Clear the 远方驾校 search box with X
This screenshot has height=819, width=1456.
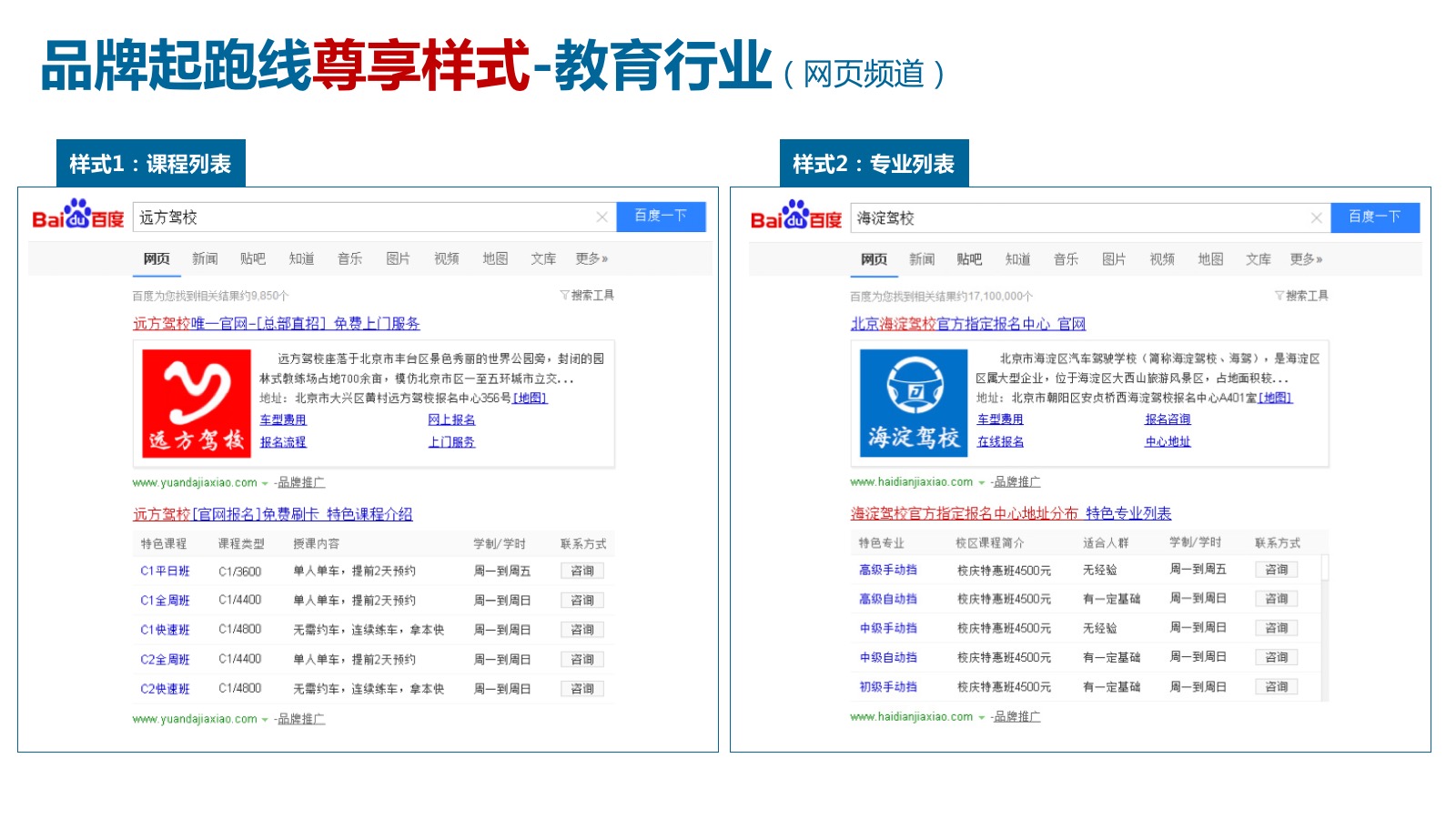tap(602, 217)
